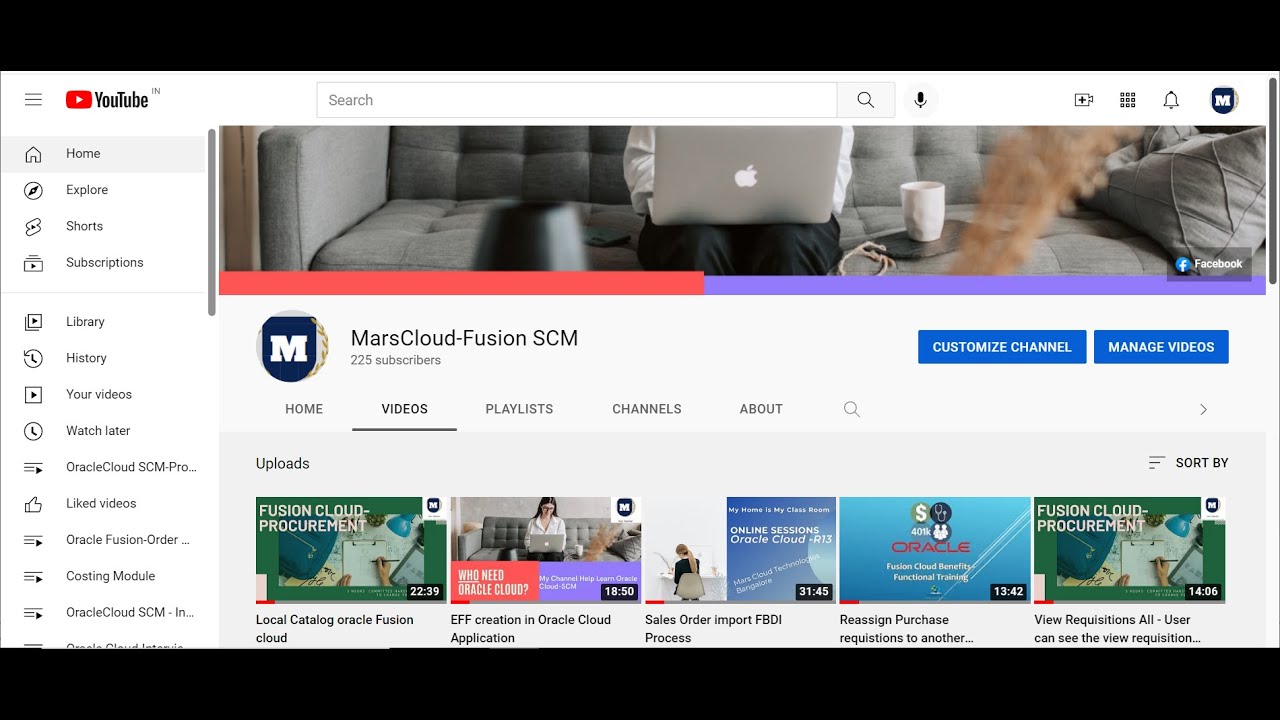The image size is (1280, 720).
Task: Click the search magnifier button
Action: click(866, 100)
